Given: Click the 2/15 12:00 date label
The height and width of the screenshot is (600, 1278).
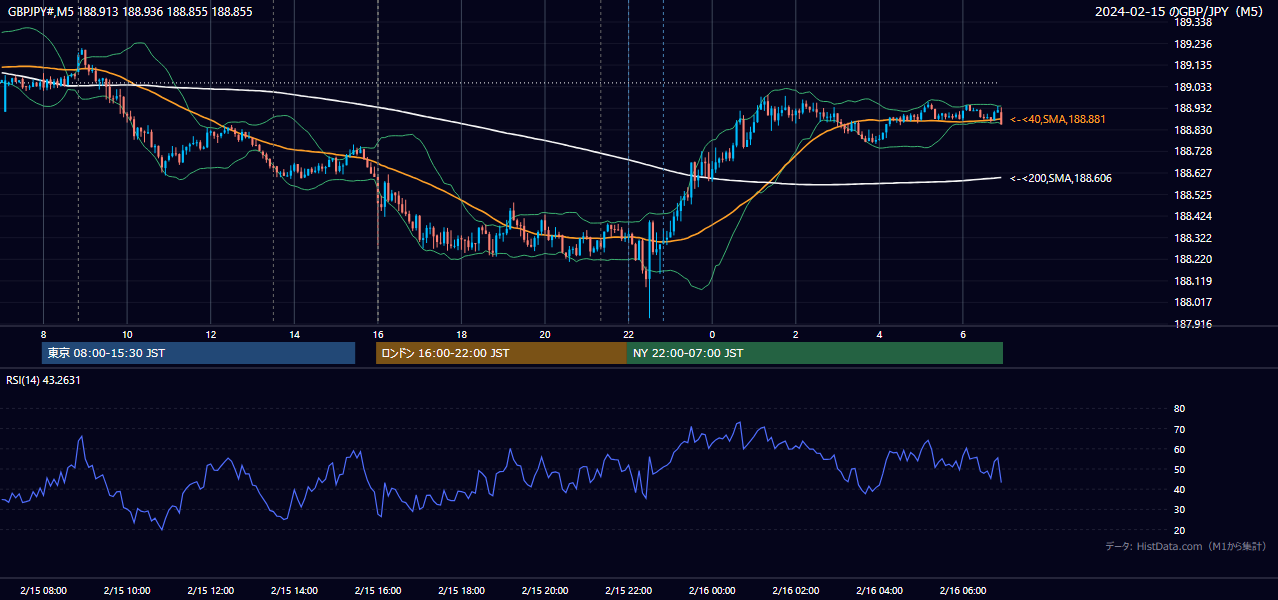Looking at the screenshot, I should [x=210, y=590].
